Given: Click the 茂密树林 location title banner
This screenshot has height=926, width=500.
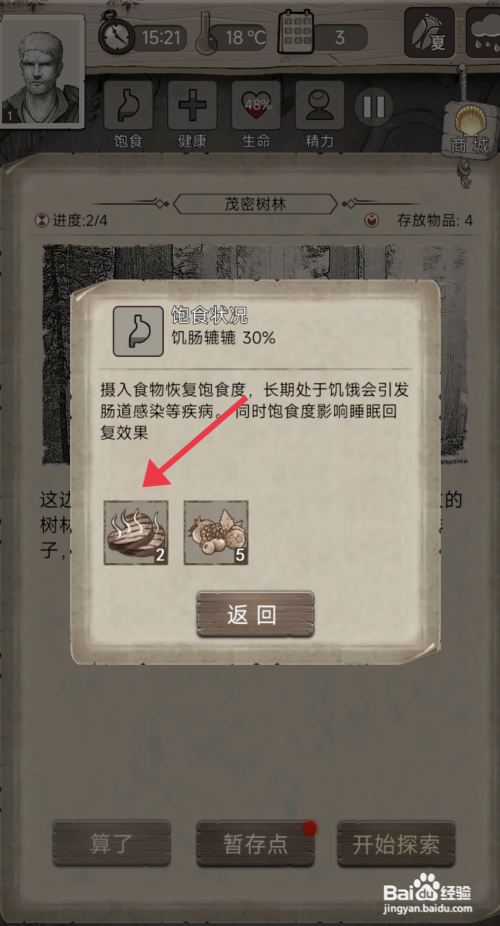Looking at the screenshot, I should (256, 204).
